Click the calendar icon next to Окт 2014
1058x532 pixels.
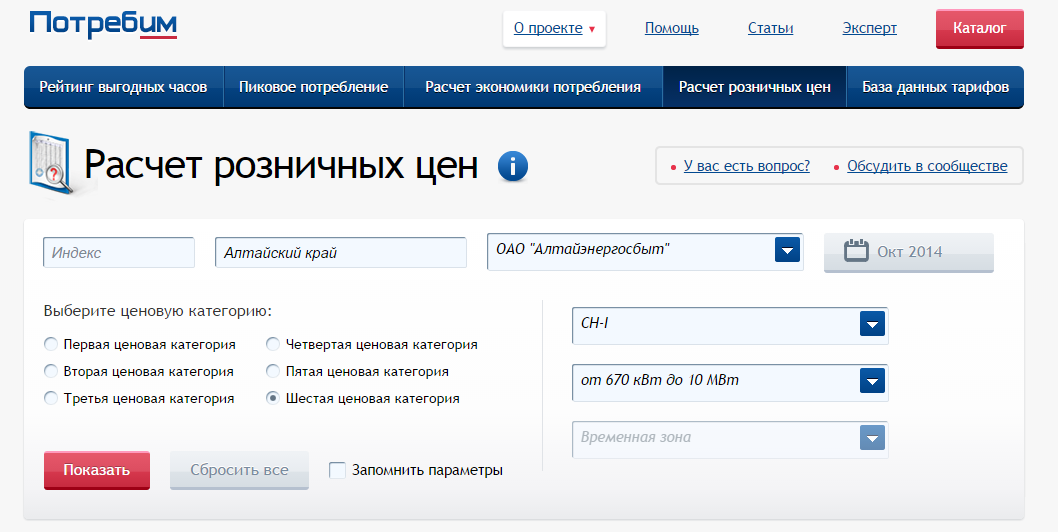[x=856, y=251]
